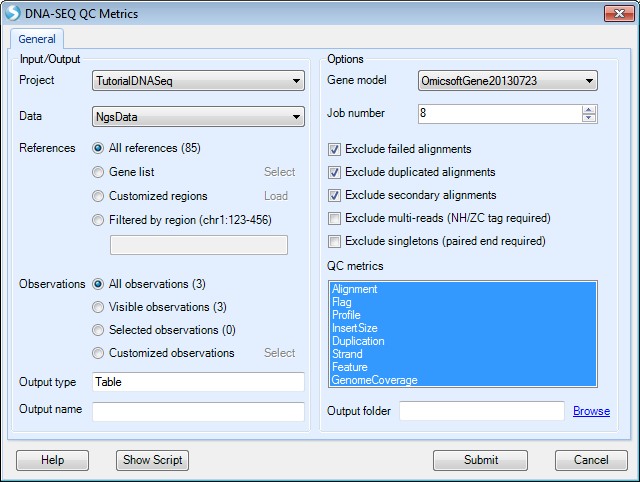Click Select link next to Customized observations
The width and height of the screenshot is (640, 482).
point(279,353)
